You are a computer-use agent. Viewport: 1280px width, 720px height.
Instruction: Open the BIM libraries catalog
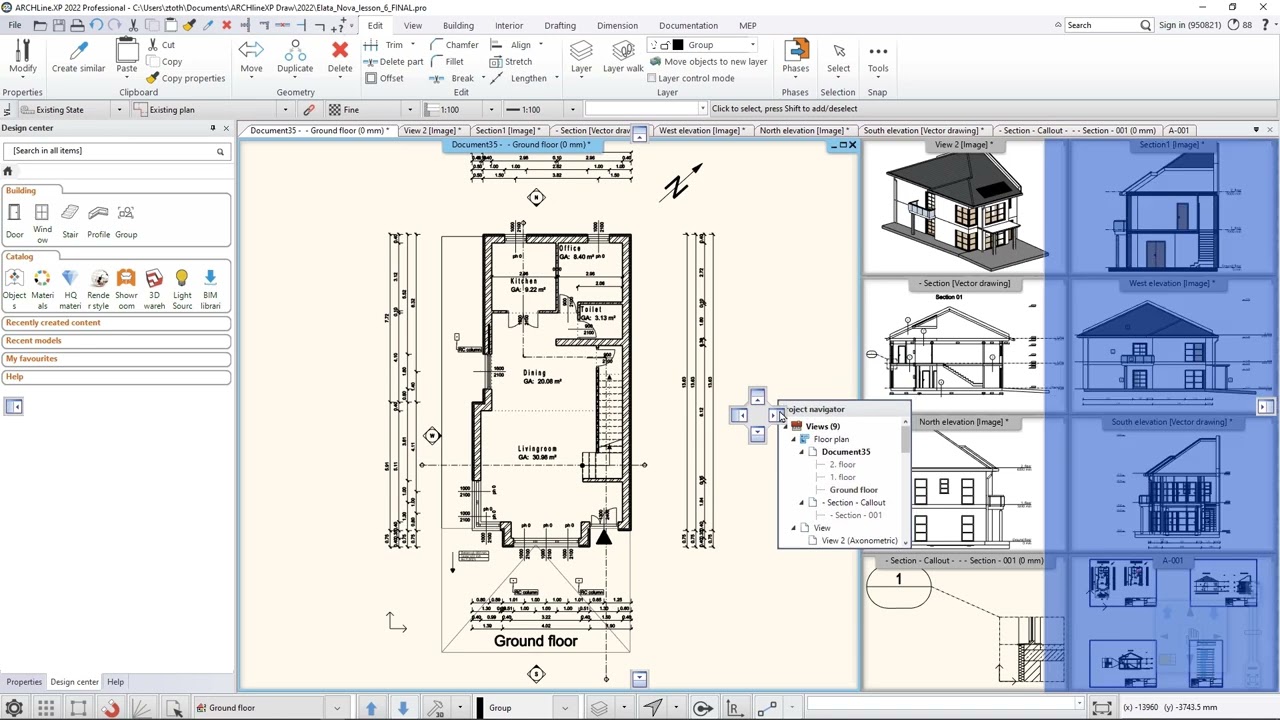tap(210, 289)
